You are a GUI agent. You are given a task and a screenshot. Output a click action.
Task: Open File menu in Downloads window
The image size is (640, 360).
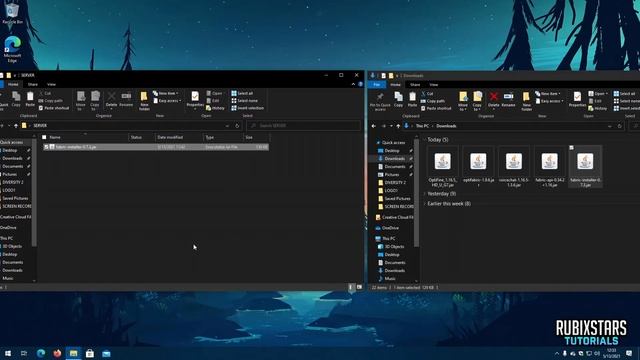(377, 85)
